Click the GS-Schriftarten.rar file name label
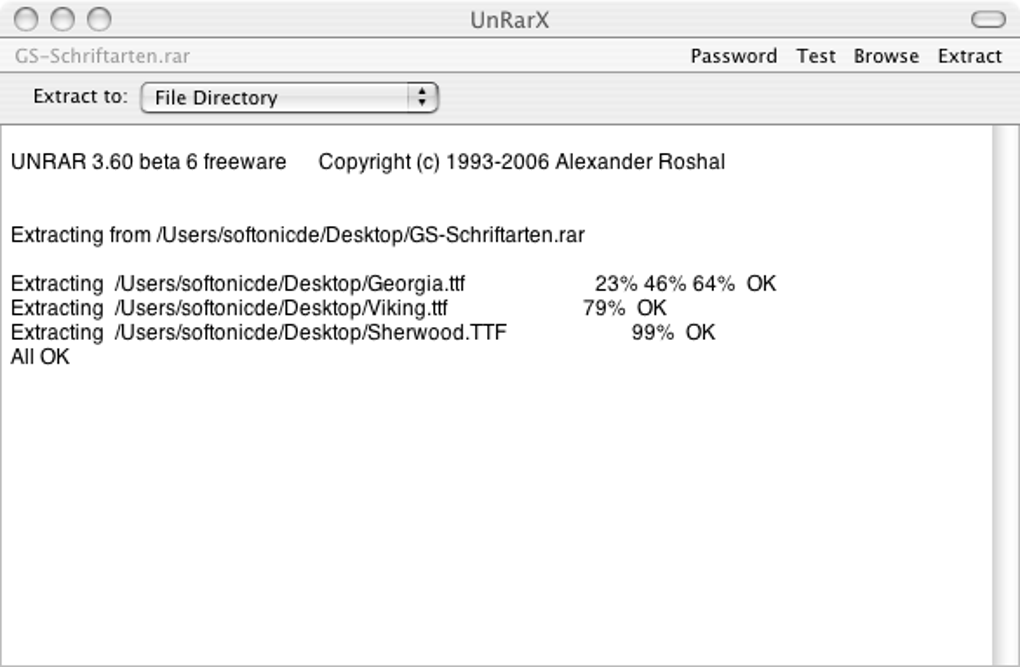The width and height of the screenshot is (1020, 667). [102, 56]
